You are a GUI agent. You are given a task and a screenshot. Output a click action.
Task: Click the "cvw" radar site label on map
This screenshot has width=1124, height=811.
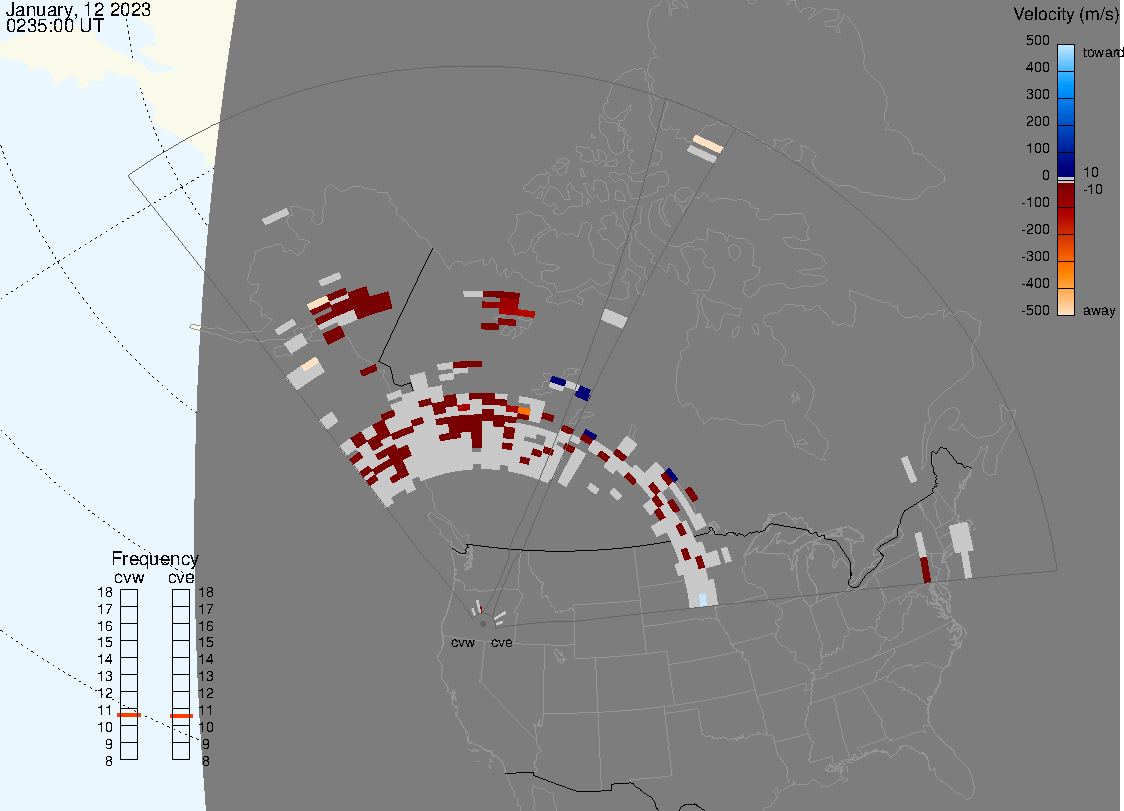(463, 642)
